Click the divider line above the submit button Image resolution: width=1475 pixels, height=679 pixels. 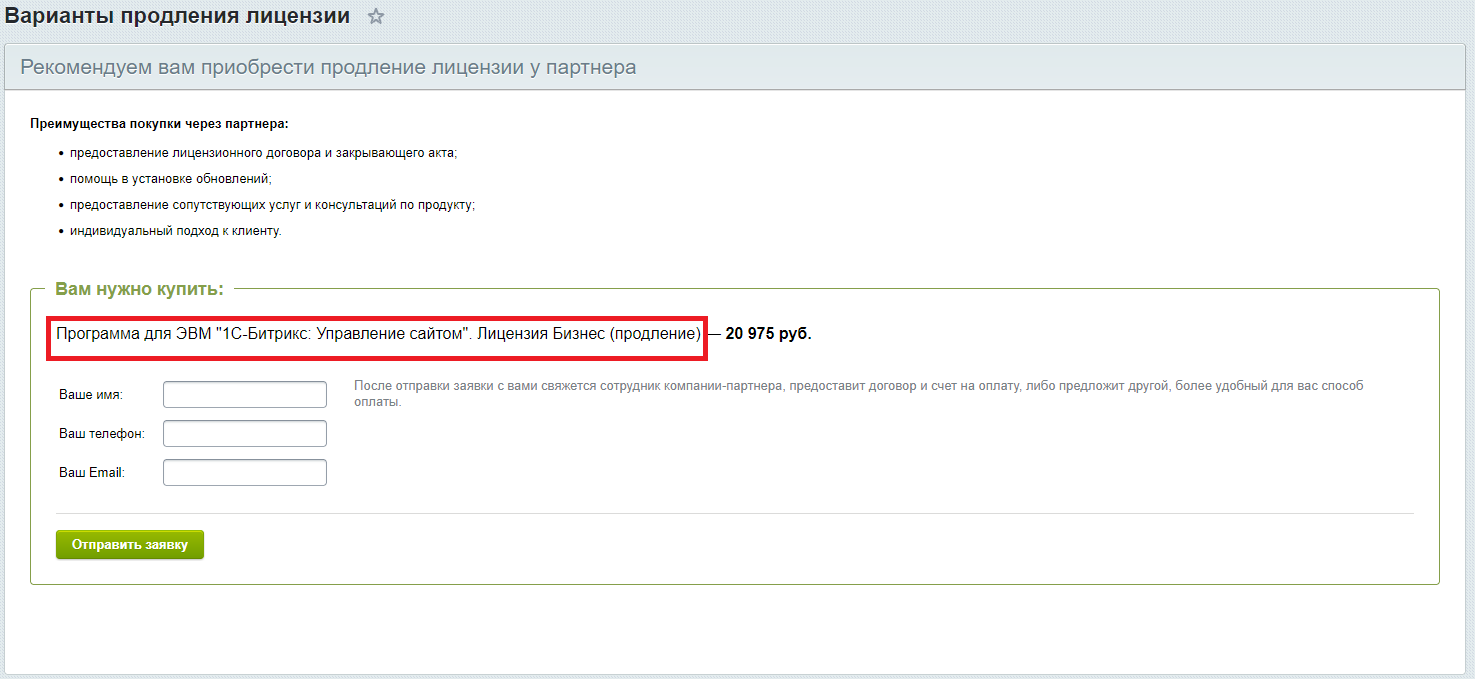[735, 513]
